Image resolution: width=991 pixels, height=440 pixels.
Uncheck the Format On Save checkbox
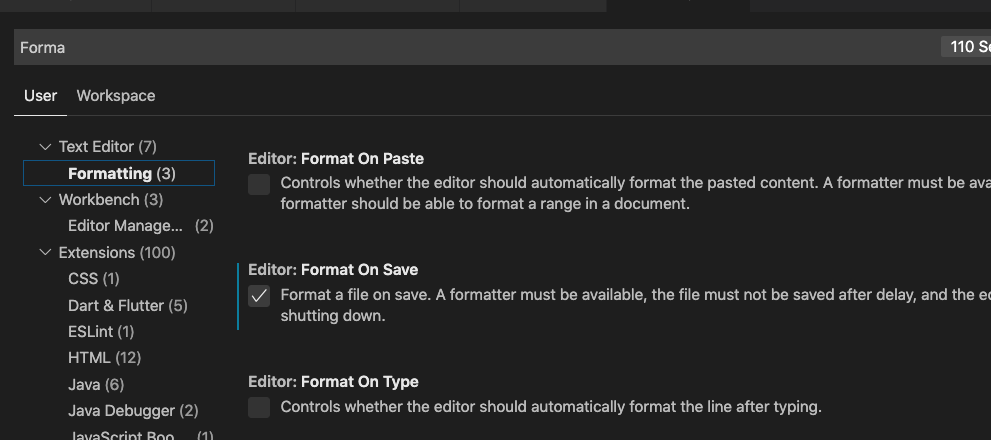tap(259, 296)
